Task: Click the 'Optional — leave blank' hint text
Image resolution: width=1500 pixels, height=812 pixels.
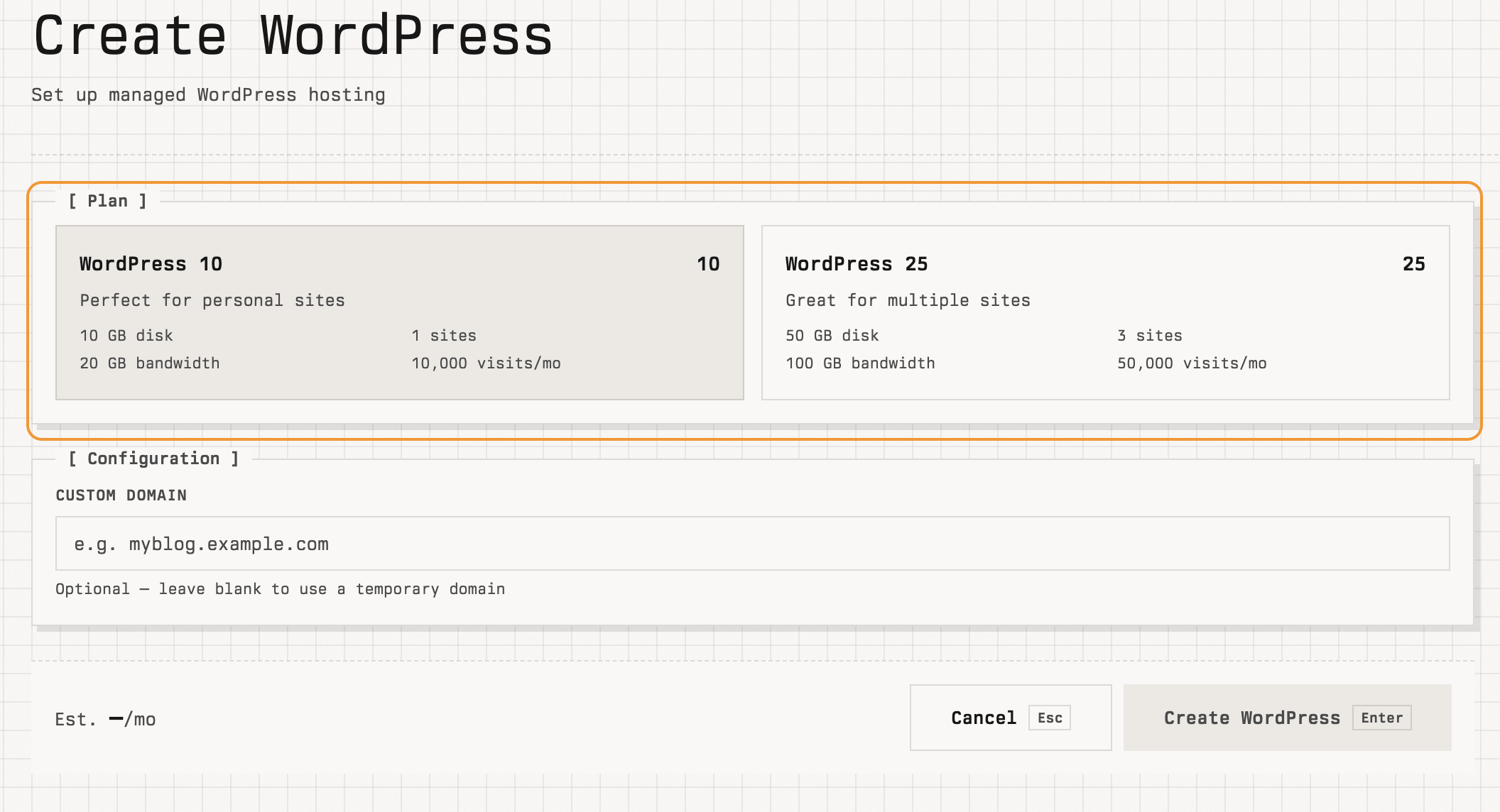Action: click(281, 588)
